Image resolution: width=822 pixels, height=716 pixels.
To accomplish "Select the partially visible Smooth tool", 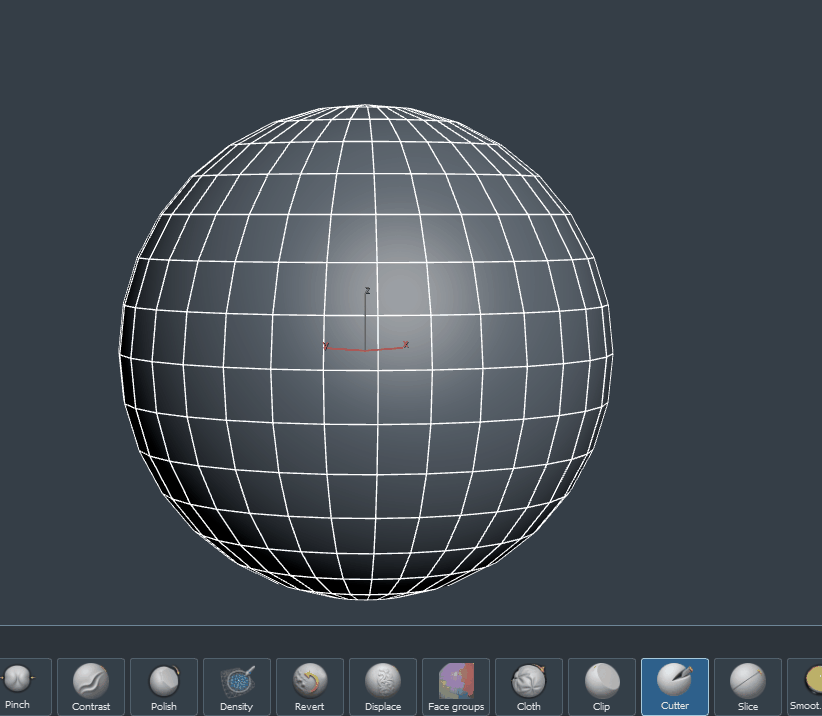I will (805, 687).
